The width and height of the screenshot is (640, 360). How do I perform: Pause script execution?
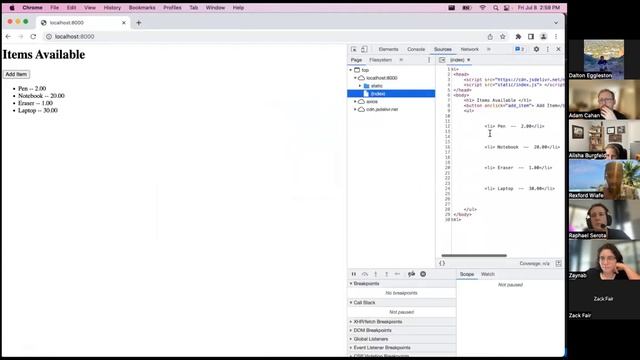[354, 274]
